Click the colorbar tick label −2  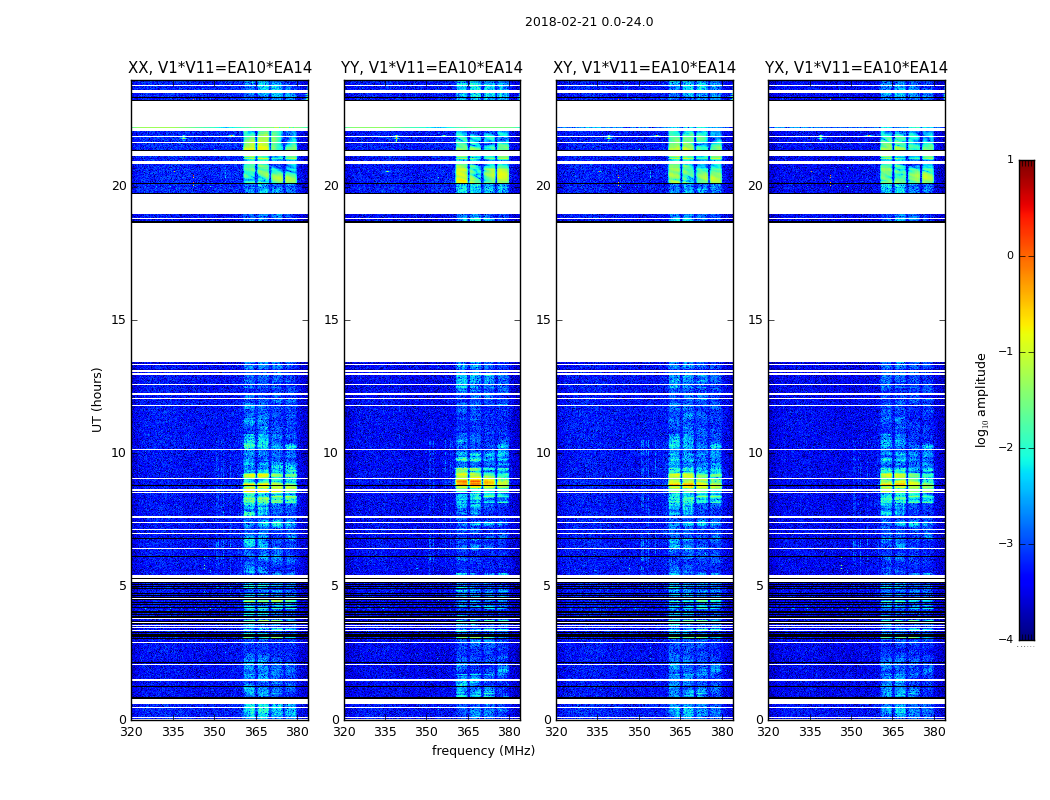(x=1007, y=448)
